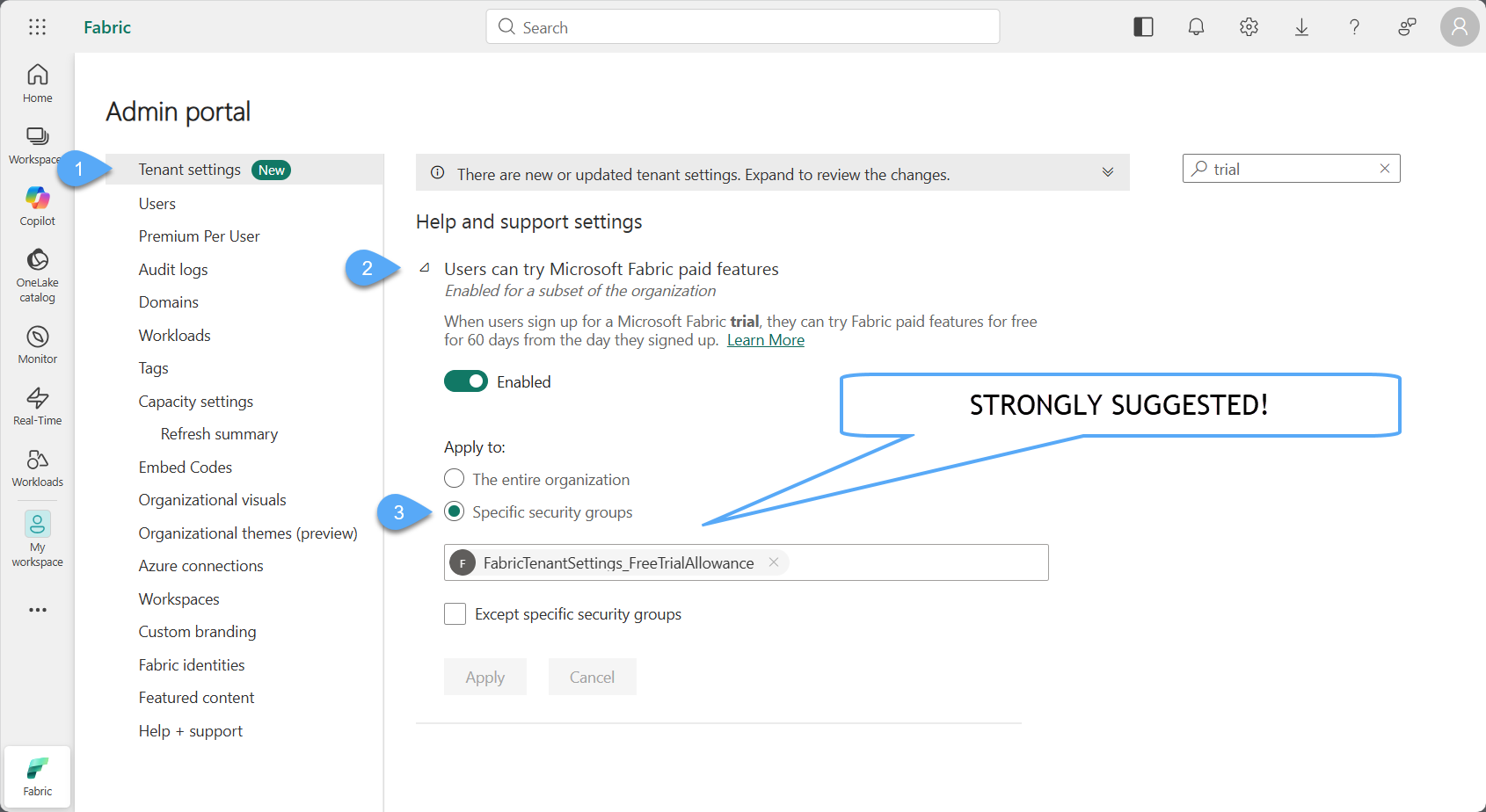This screenshot has height=812, width=1486.
Task: Open the help question mark menu
Action: point(1354,27)
